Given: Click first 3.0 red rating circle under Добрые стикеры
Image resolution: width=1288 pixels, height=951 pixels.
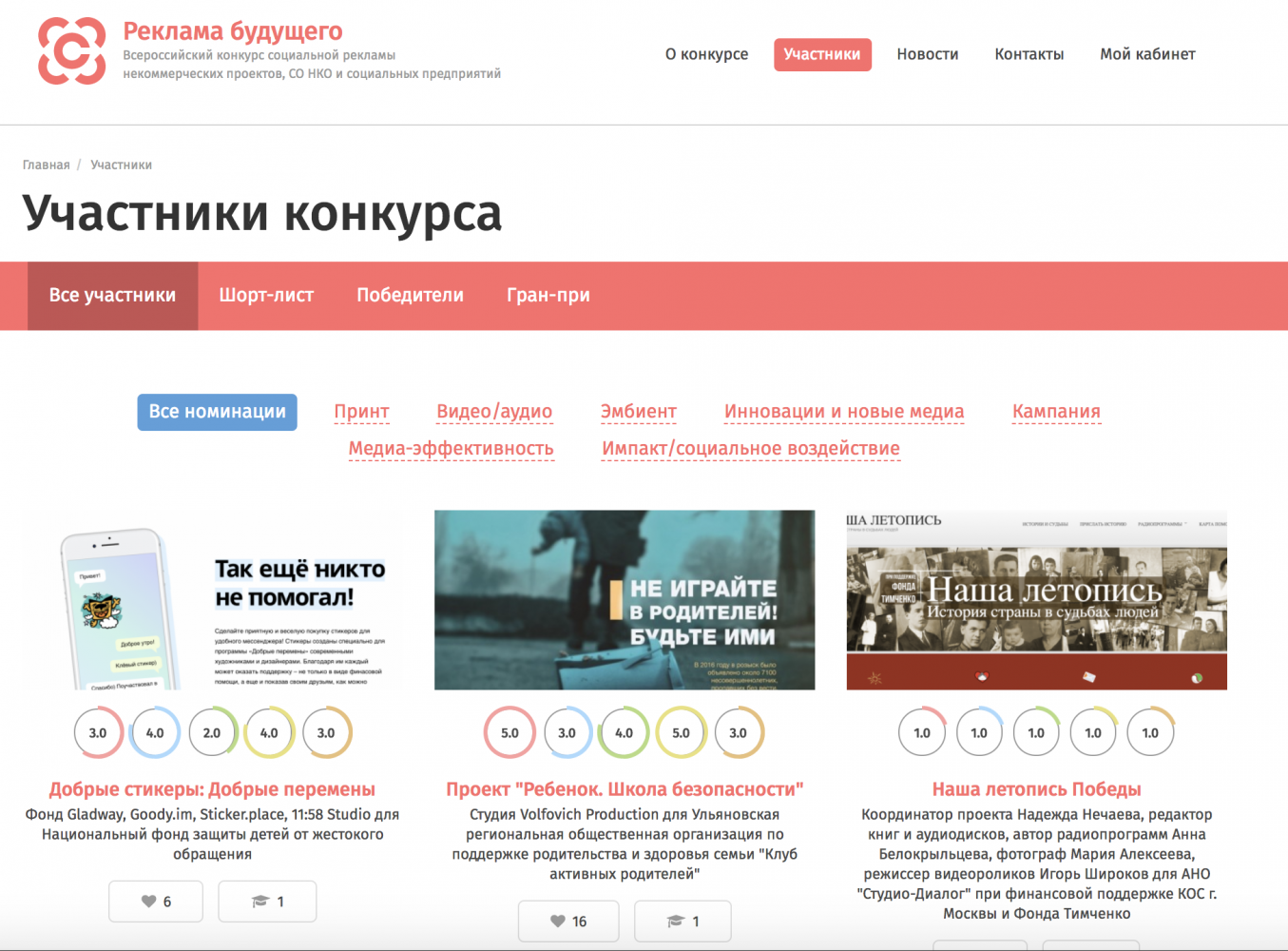Looking at the screenshot, I should tap(98, 733).
